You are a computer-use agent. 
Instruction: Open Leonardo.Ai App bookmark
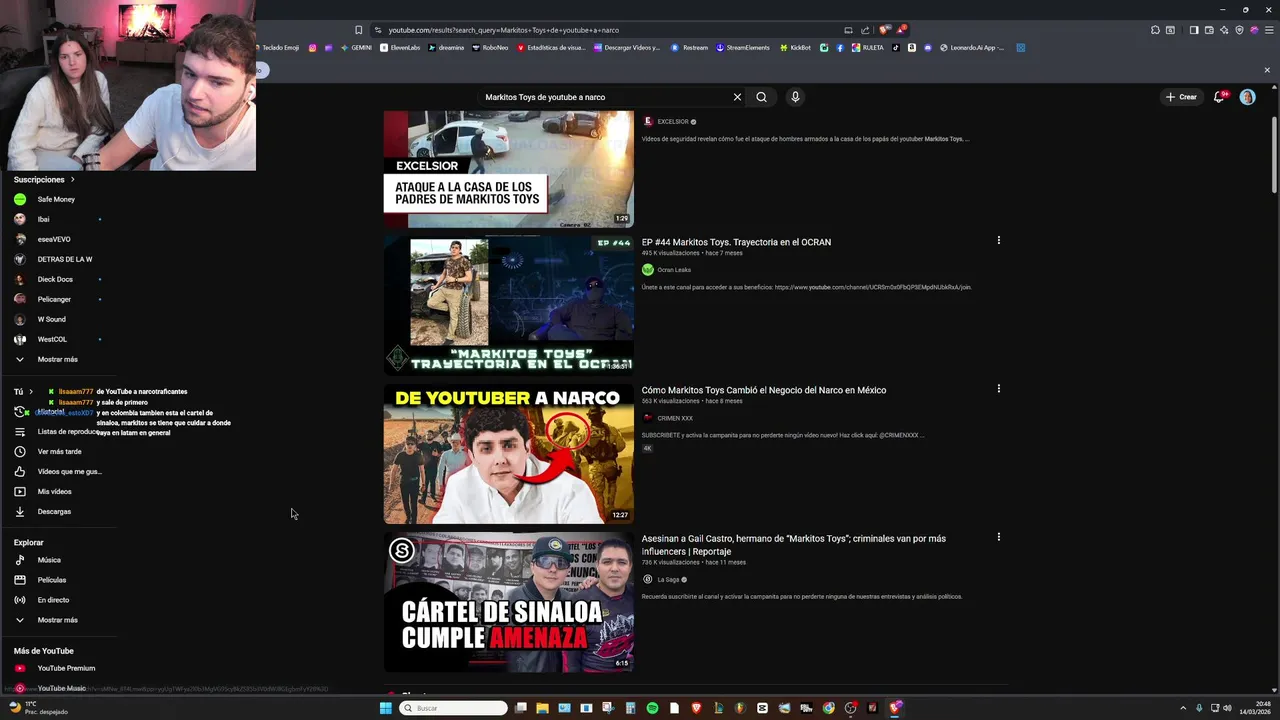pyautogui.click(x=971, y=48)
